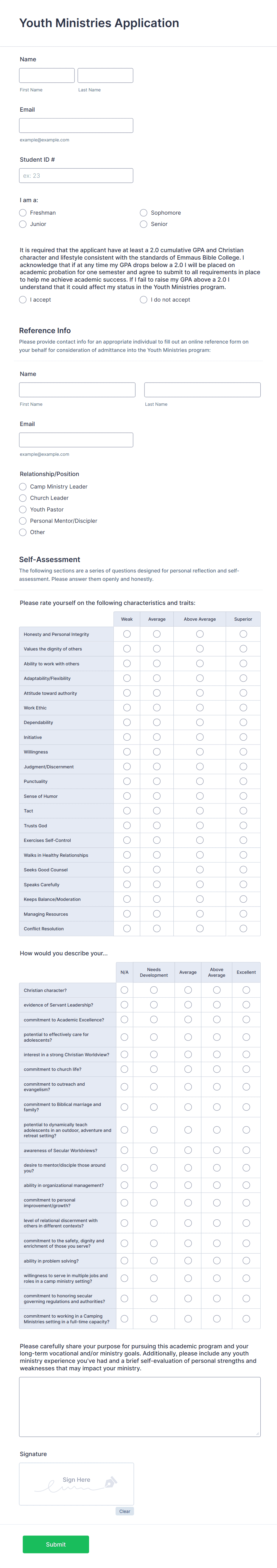Click the applicant First Name field
Viewport: 277px width, 1568px height.
tap(46, 75)
